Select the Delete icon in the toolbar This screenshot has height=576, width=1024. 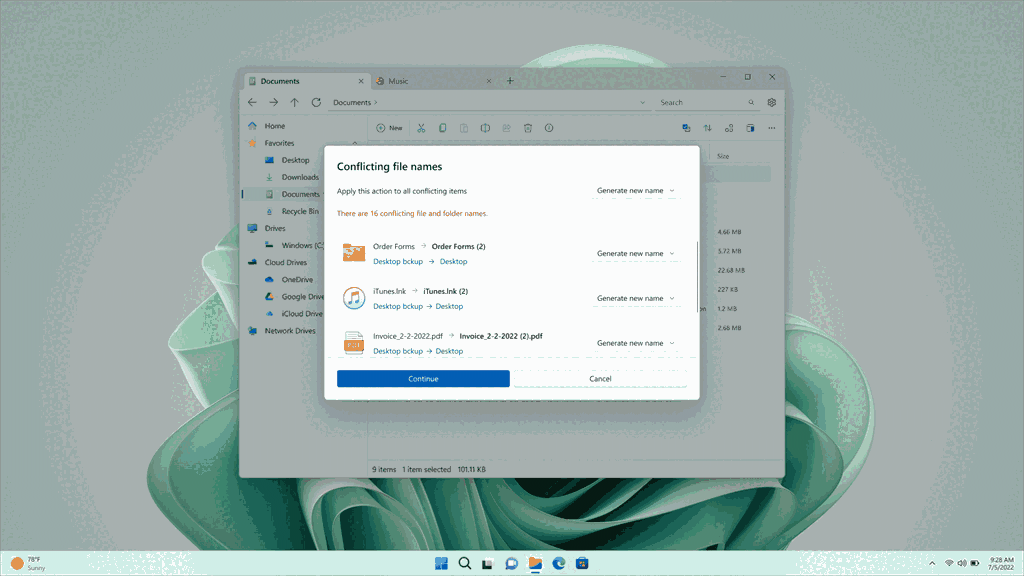527,127
